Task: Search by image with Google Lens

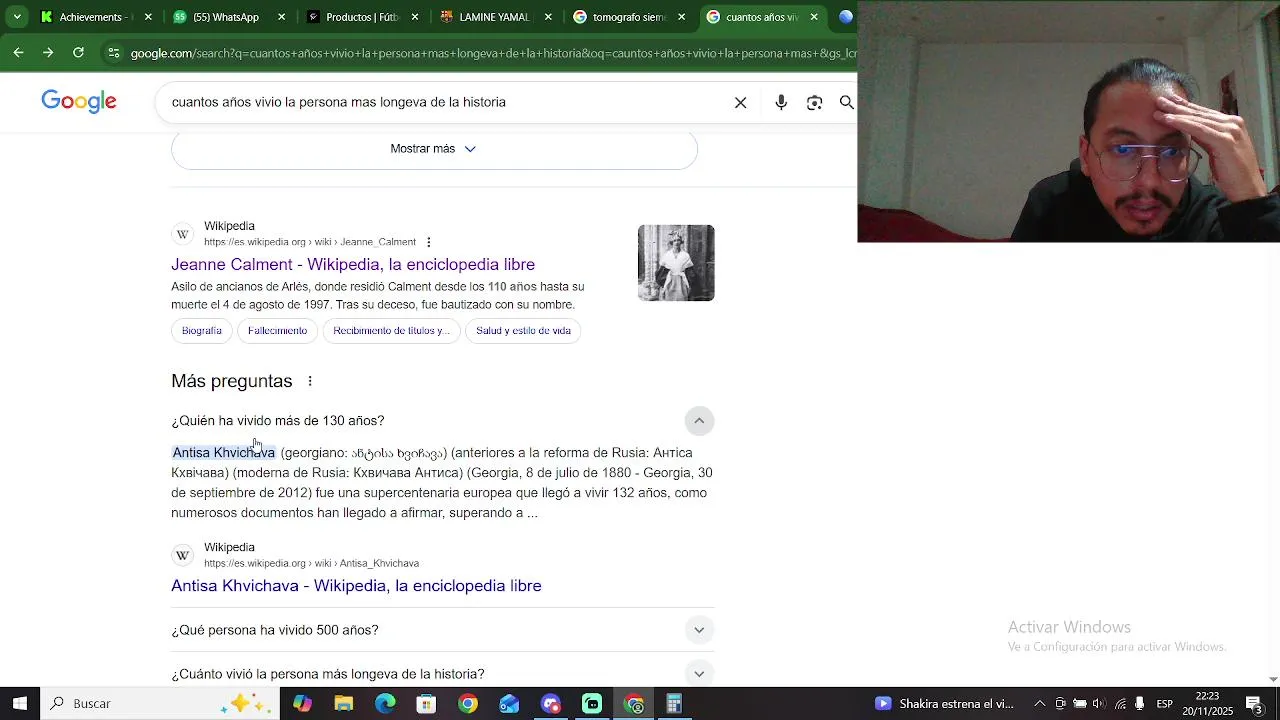Action: pyautogui.click(x=814, y=102)
